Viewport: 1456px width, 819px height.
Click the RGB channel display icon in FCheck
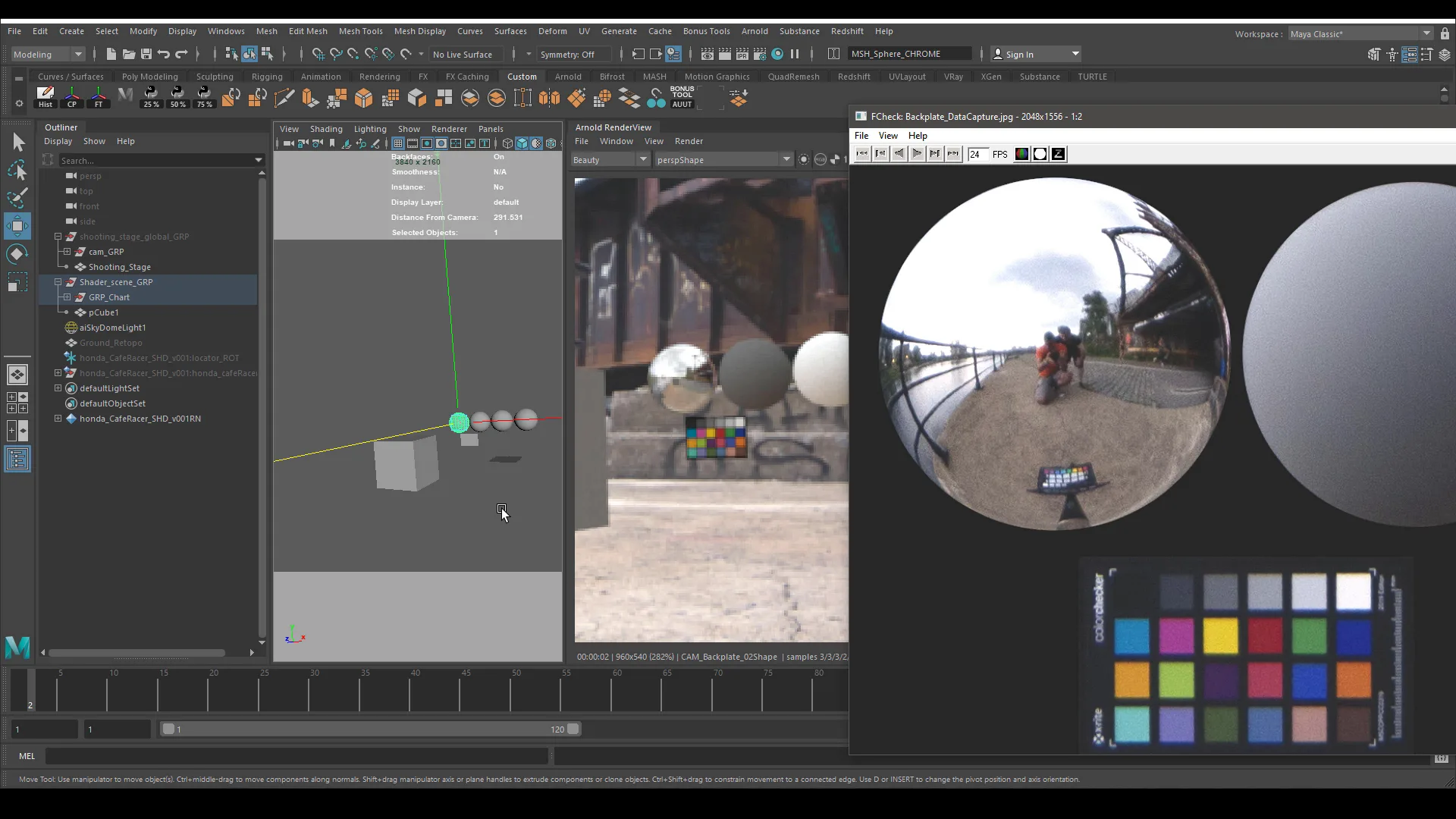(x=1021, y=154)
